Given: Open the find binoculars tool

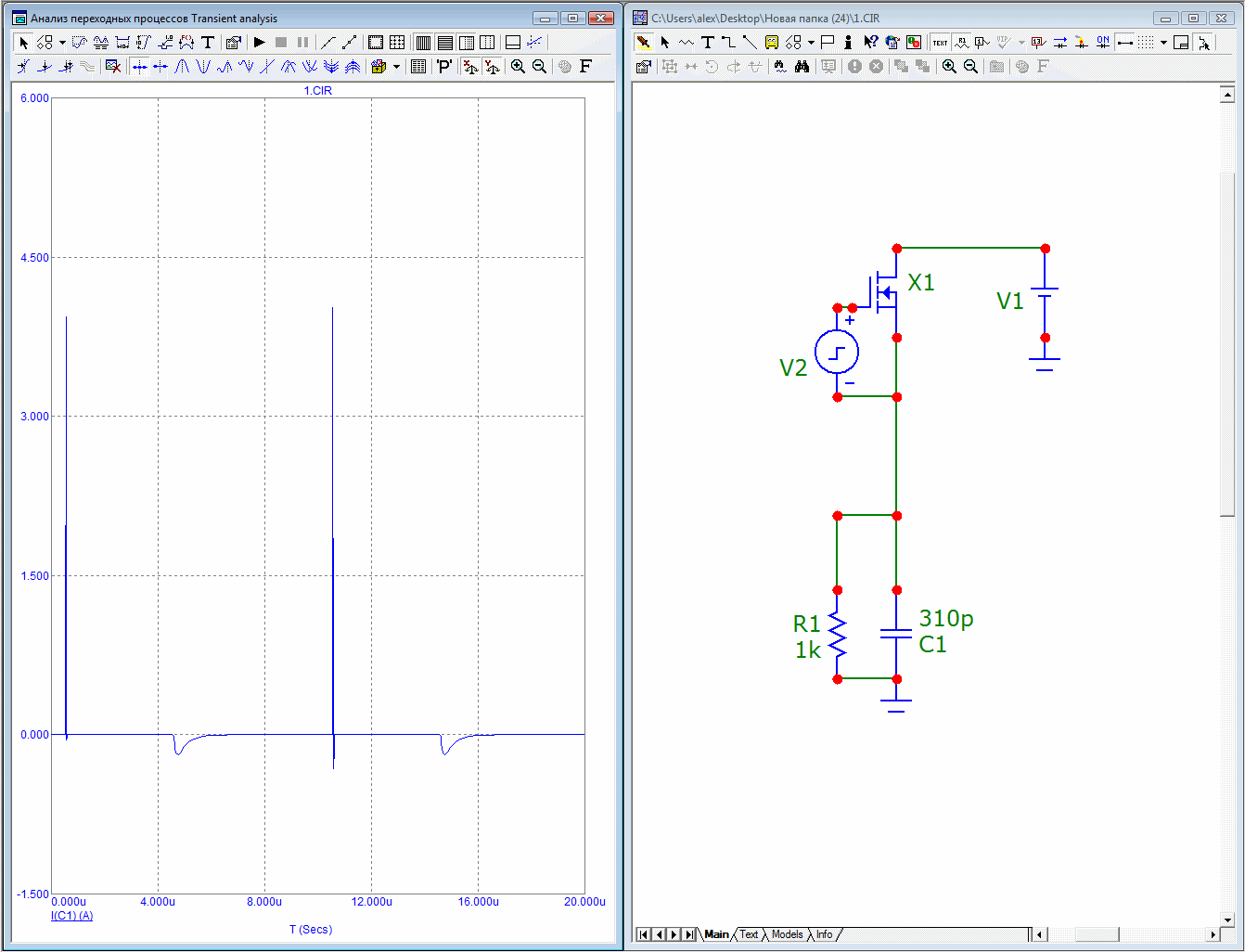Looking at the screenshot, I should 802,67.
